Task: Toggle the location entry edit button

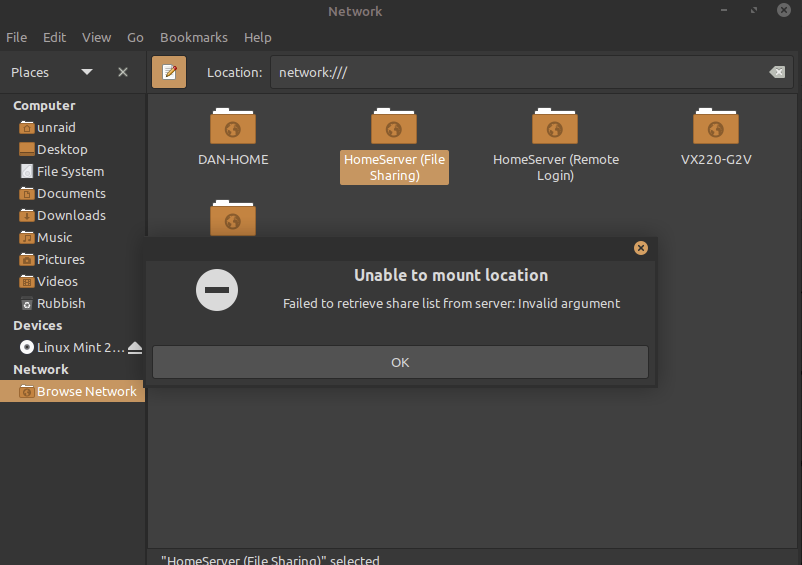Action: pos(169,72)
